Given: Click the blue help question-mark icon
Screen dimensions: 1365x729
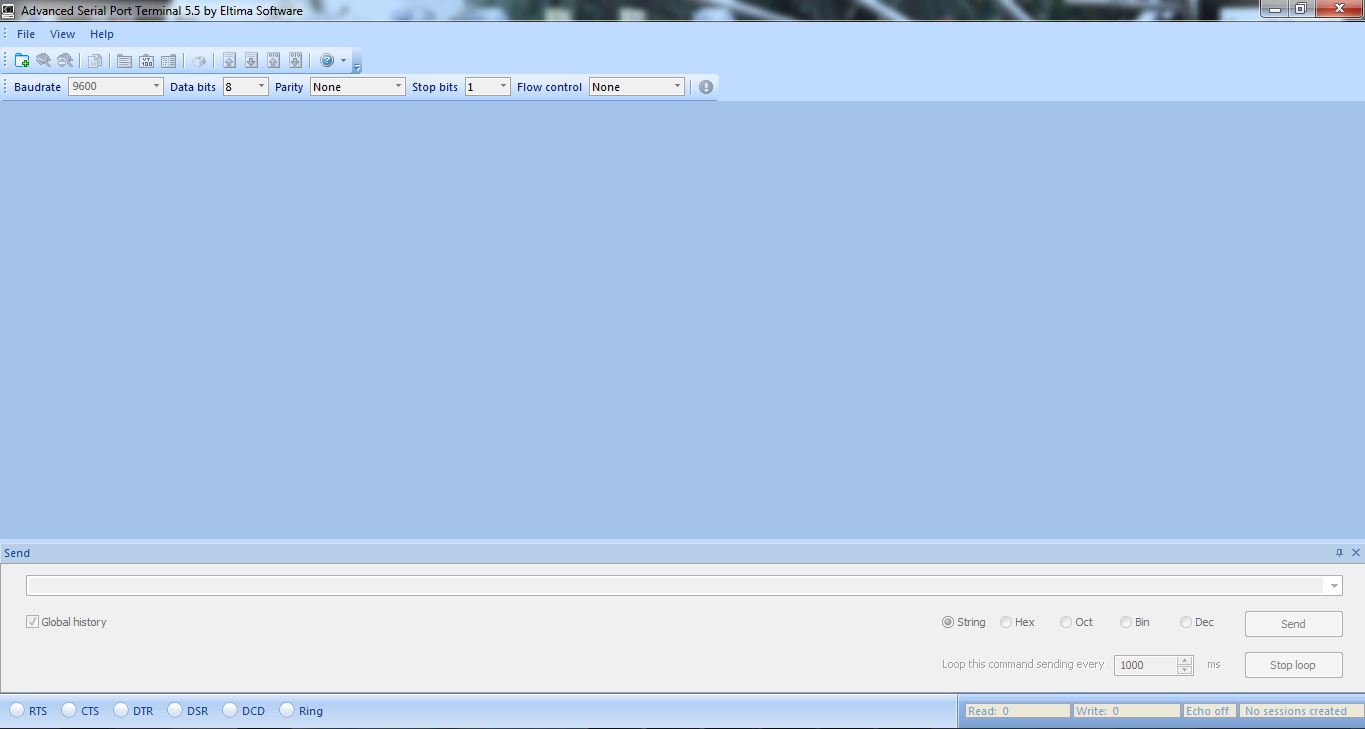Looking at the screenshot, I should point(326,61).
